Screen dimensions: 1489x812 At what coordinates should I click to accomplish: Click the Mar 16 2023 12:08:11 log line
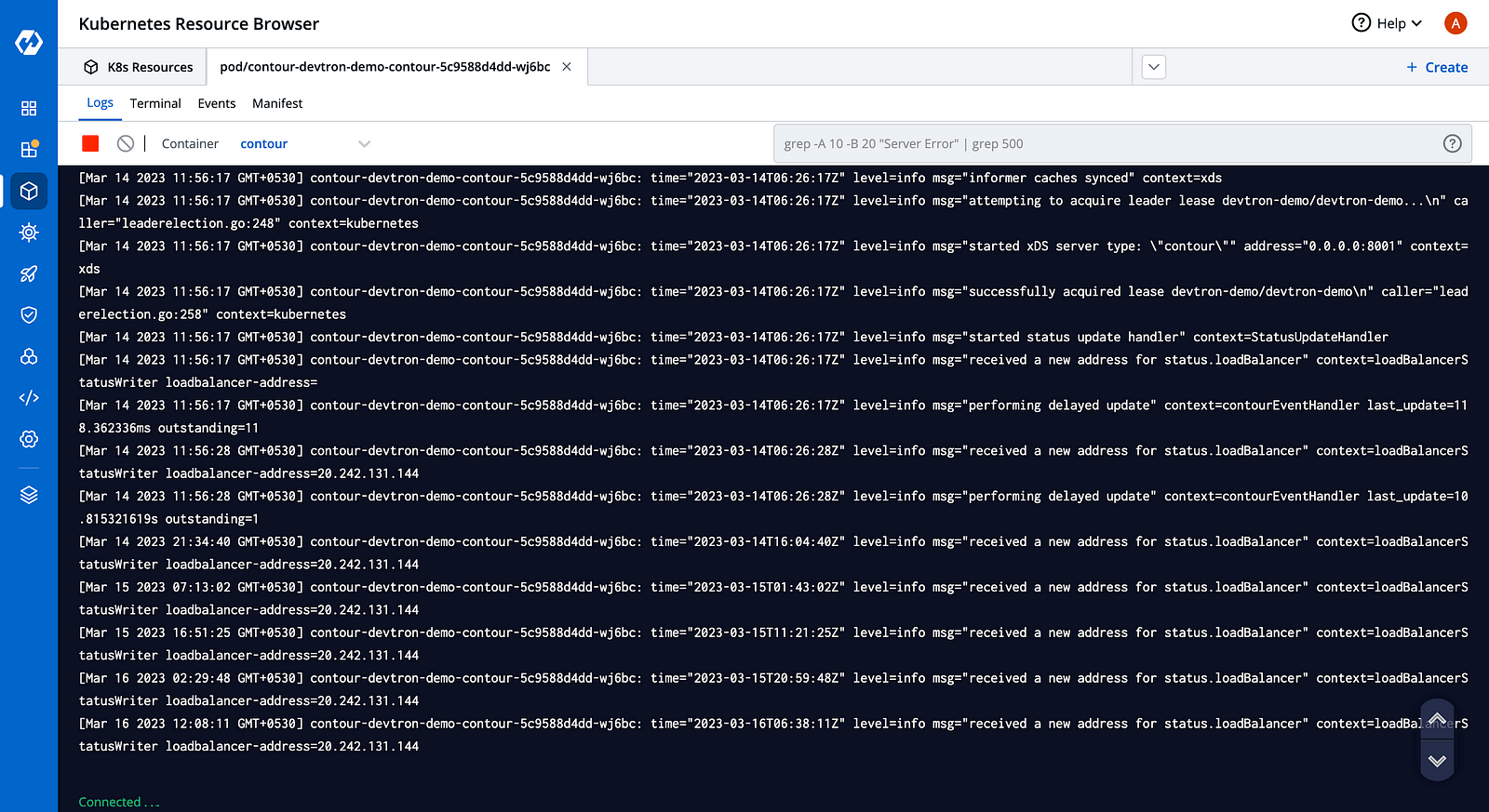[773, 735]
